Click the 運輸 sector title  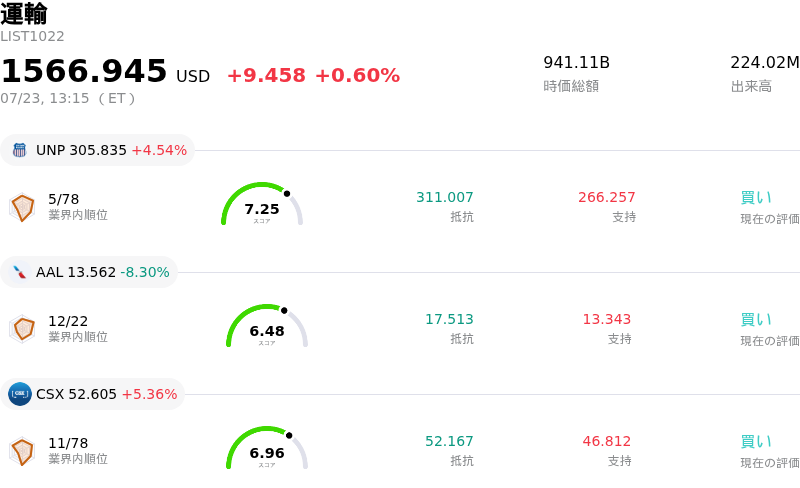[23, 14]
